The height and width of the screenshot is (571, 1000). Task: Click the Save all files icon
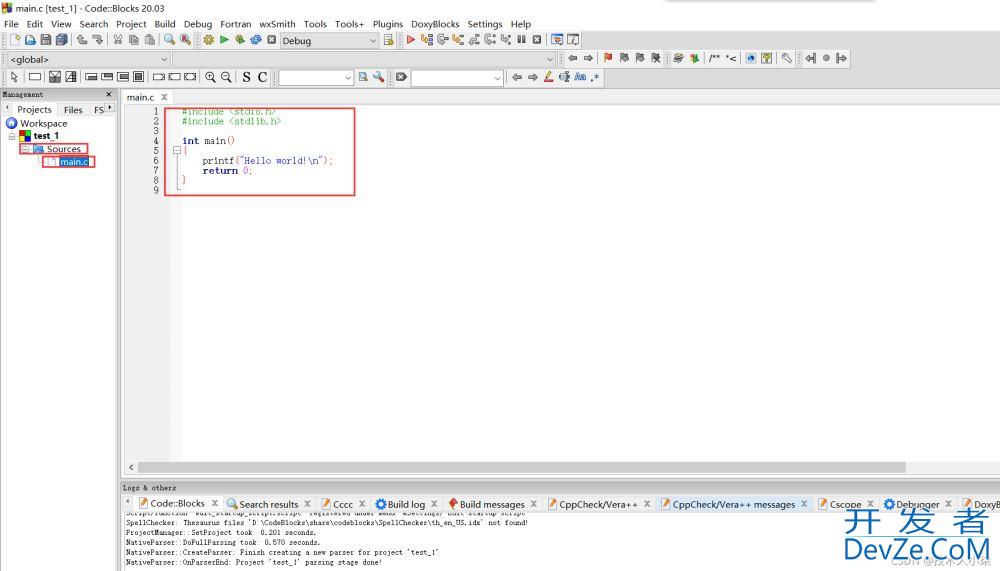coord(61,40)
